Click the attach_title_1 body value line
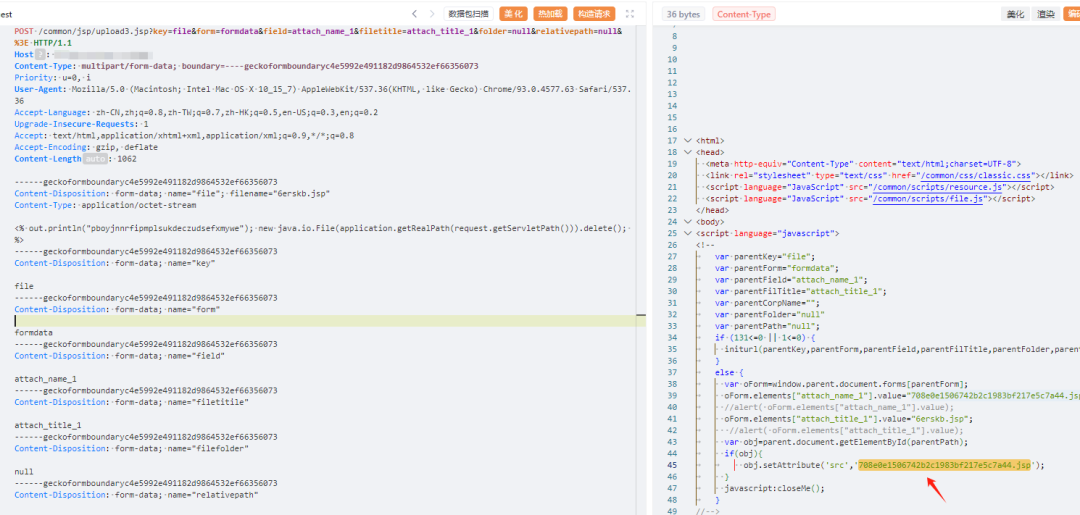Screen dimensions: 1080x515 (48, 425)
